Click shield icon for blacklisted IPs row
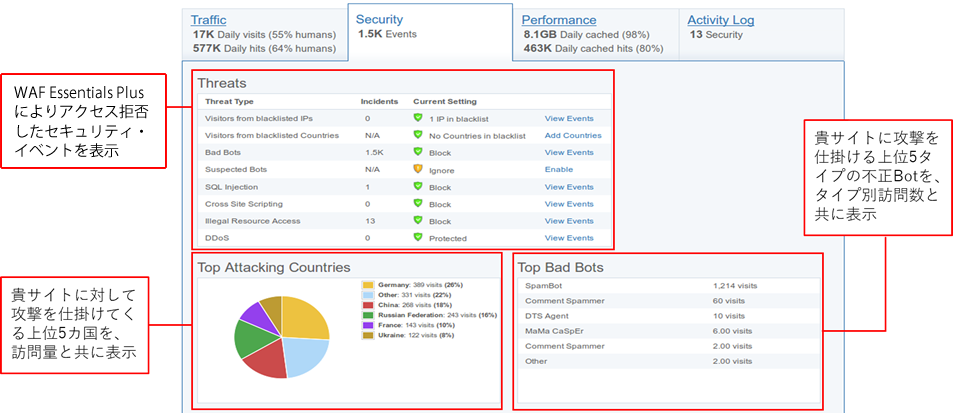 (x=418, y=118)
